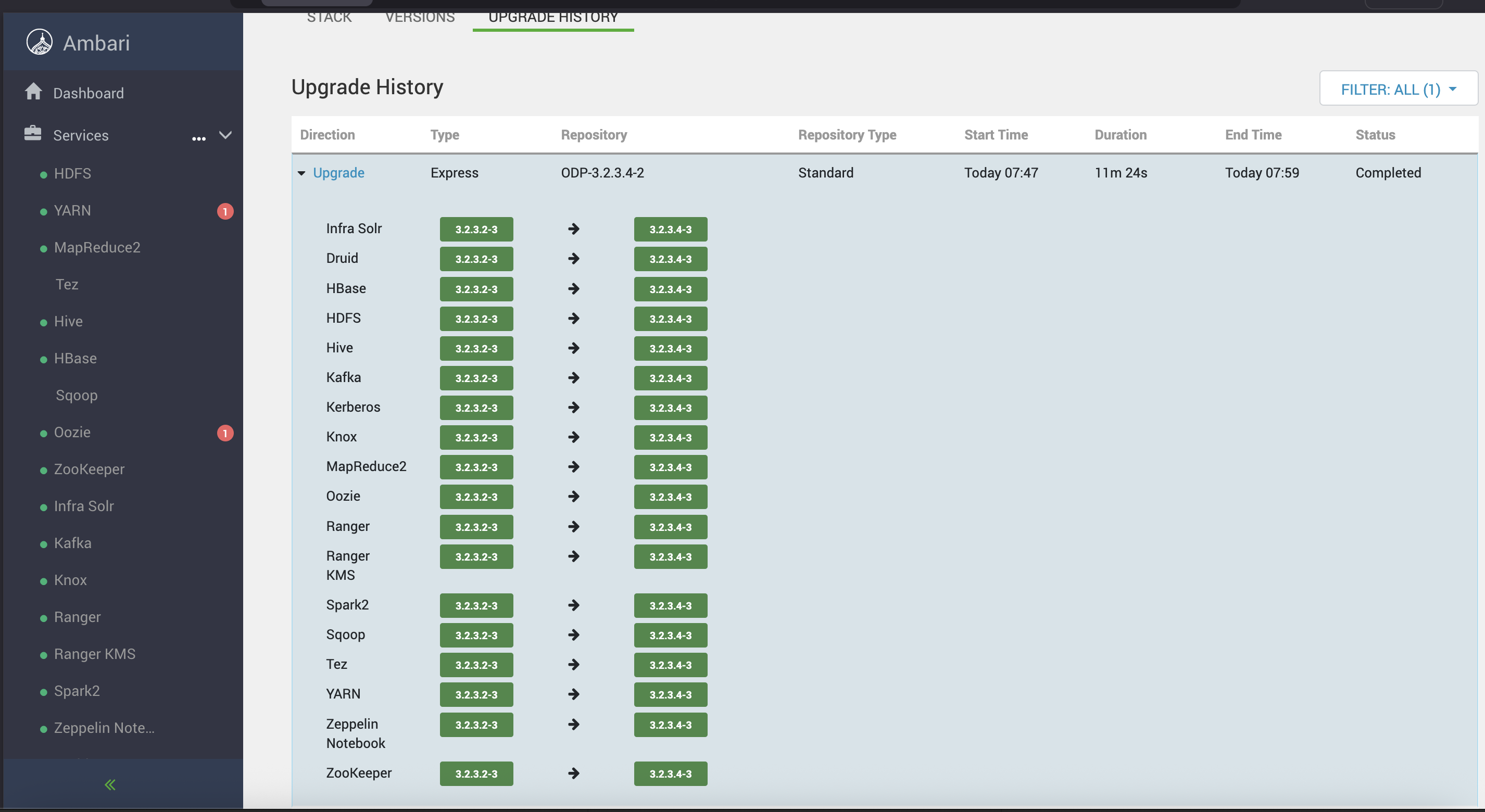Open Infra Solr service in sidebar
The height and width of the screenshot is (812, 1485).
84,506
